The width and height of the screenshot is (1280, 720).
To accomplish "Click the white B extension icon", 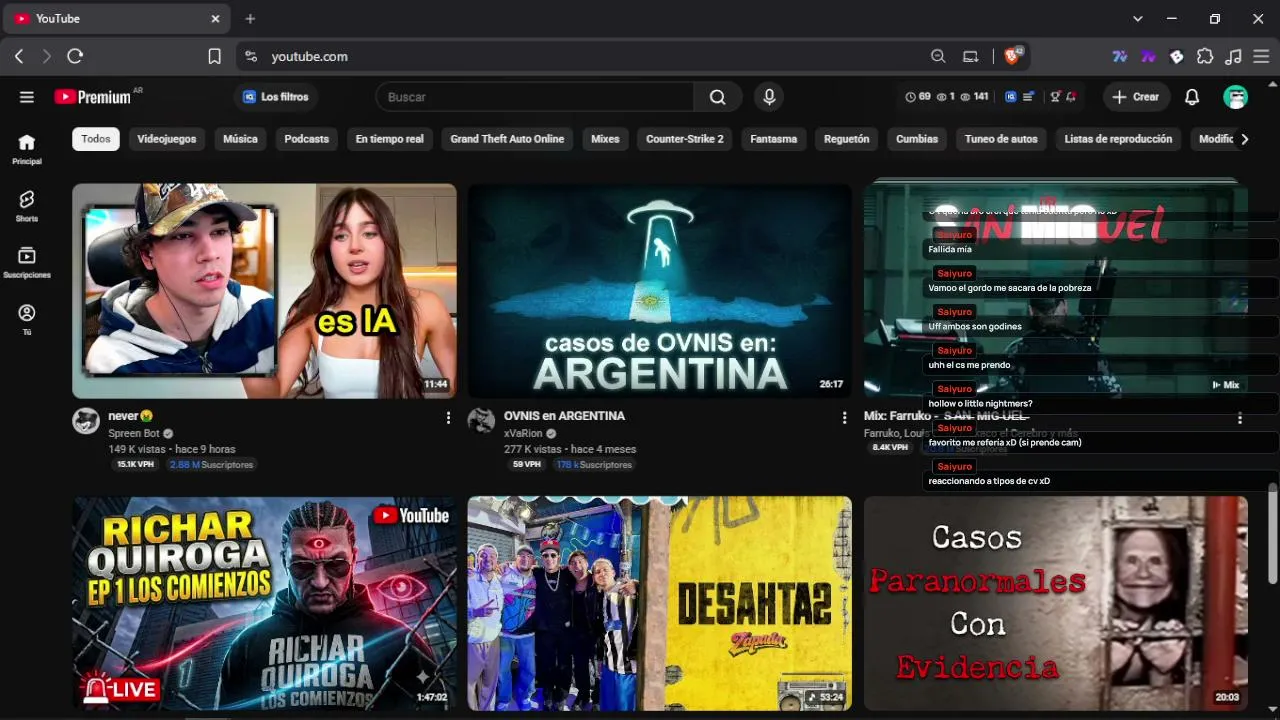I will coord(1177,57).
